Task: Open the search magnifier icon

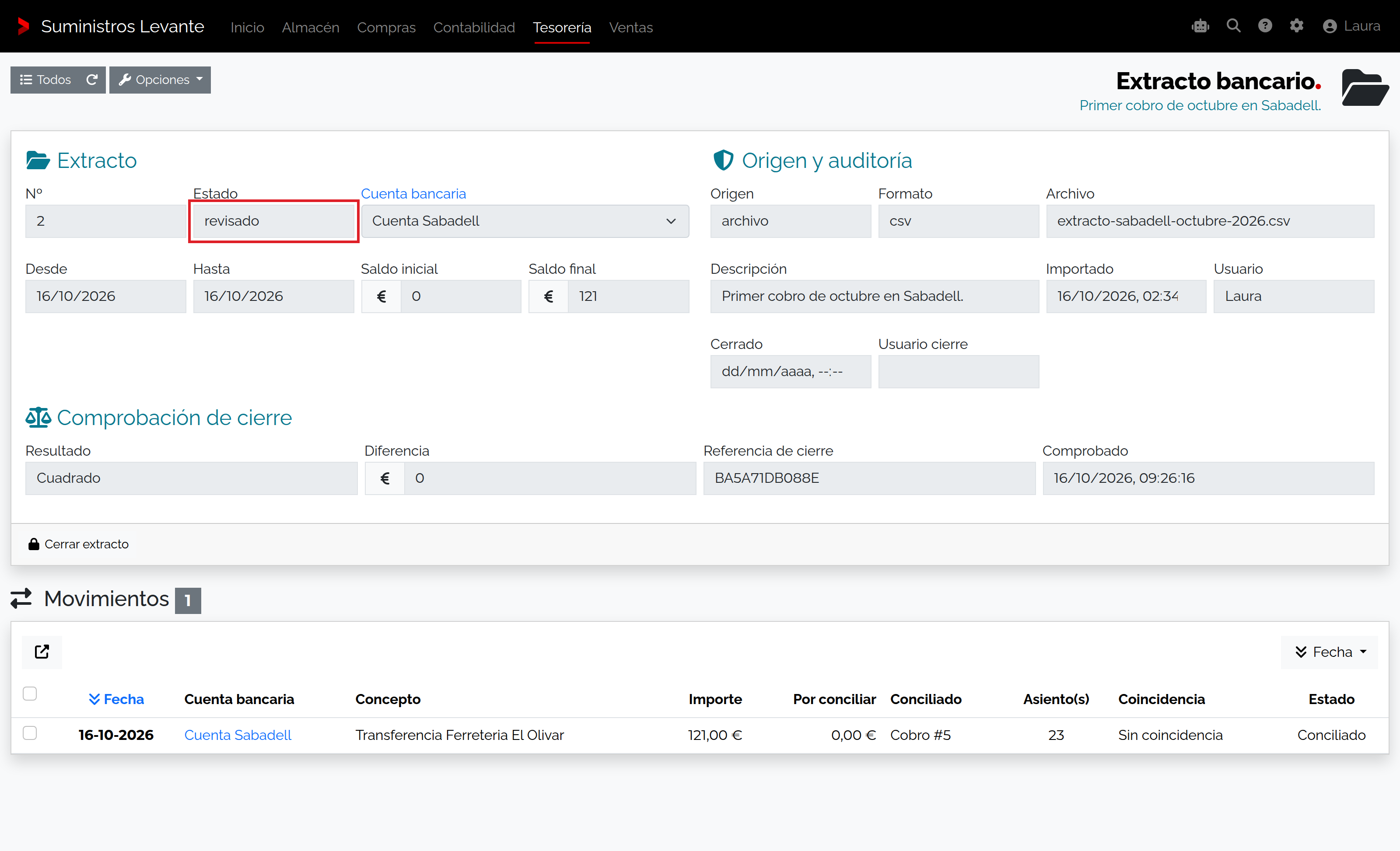Action: click(x=1233, y=26)
